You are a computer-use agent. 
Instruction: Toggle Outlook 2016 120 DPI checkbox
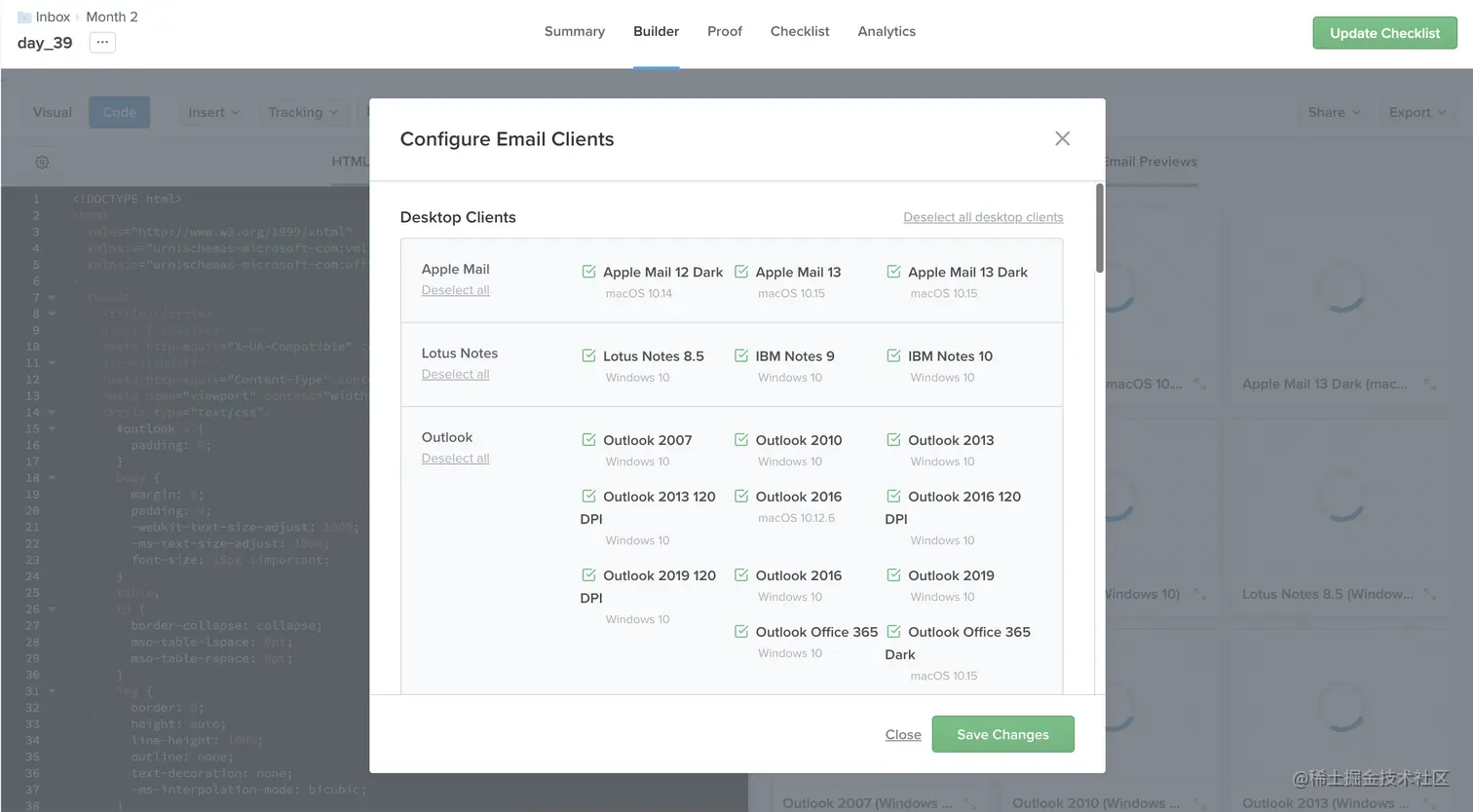[x=893, y=496]
